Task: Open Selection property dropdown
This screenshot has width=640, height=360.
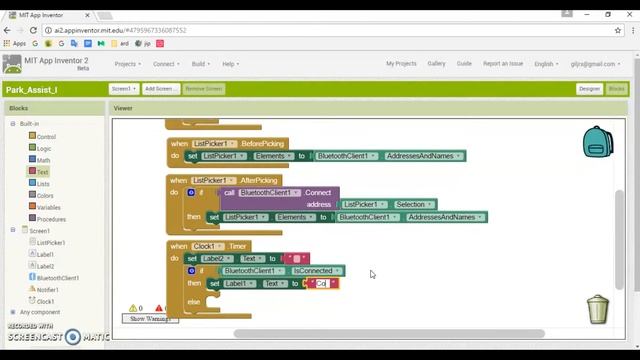Action: pyautogui.click(x=414, y=204)
